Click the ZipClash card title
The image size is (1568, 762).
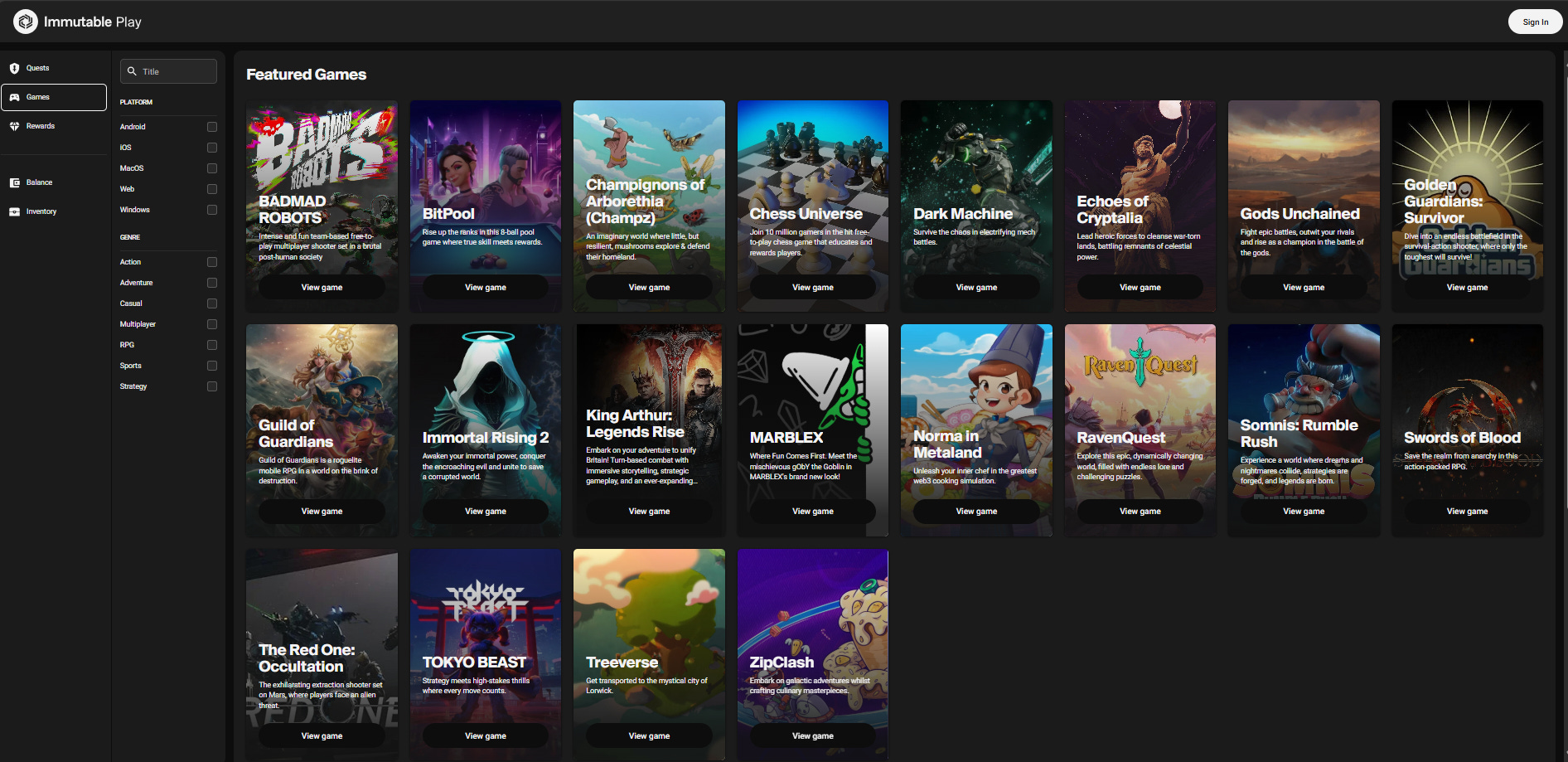(x=782, y=663)
